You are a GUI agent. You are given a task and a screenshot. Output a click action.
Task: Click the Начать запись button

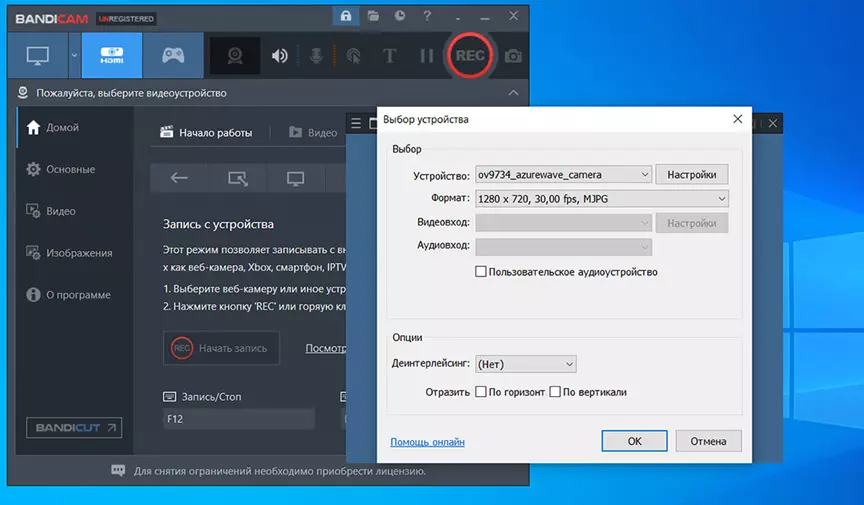221,348
